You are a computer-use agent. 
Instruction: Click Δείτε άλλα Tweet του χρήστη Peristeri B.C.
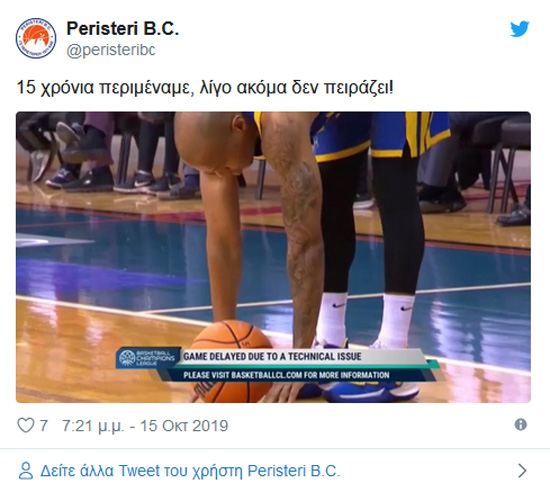click(190, 471)
